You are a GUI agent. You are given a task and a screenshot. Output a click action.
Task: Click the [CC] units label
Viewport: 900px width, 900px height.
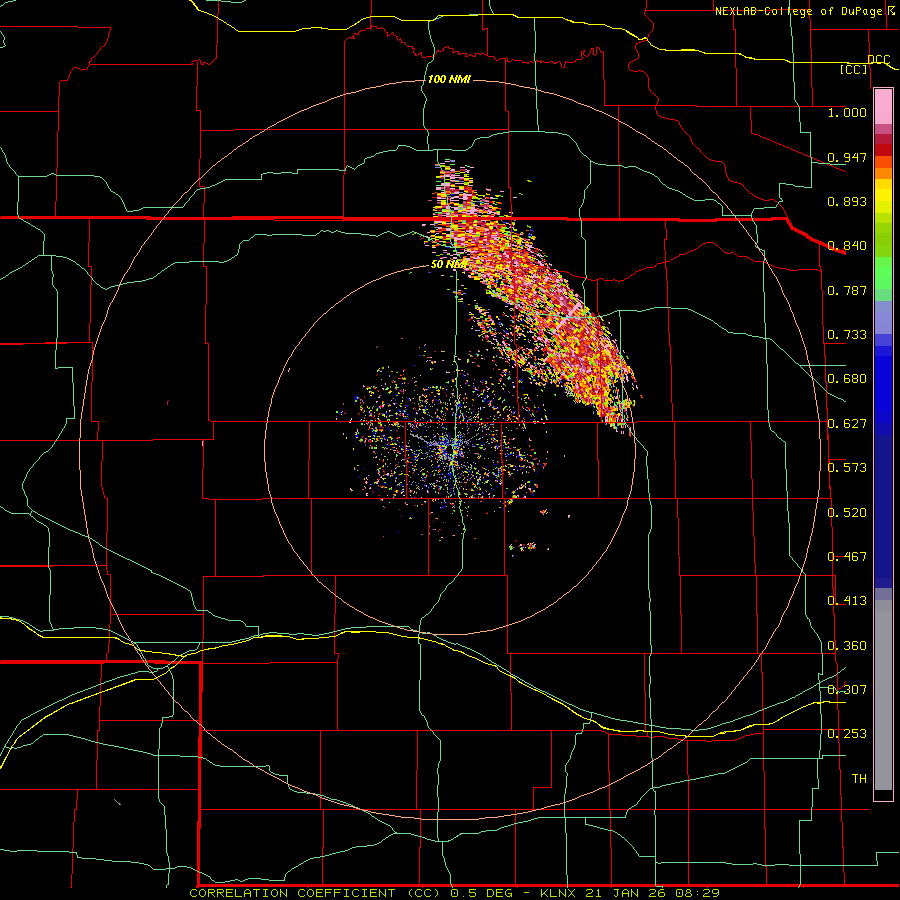click(x=854, y=69)
